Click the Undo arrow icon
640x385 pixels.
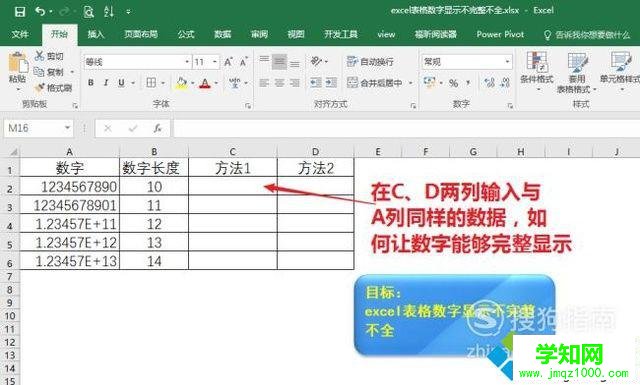tap(40, 11)
